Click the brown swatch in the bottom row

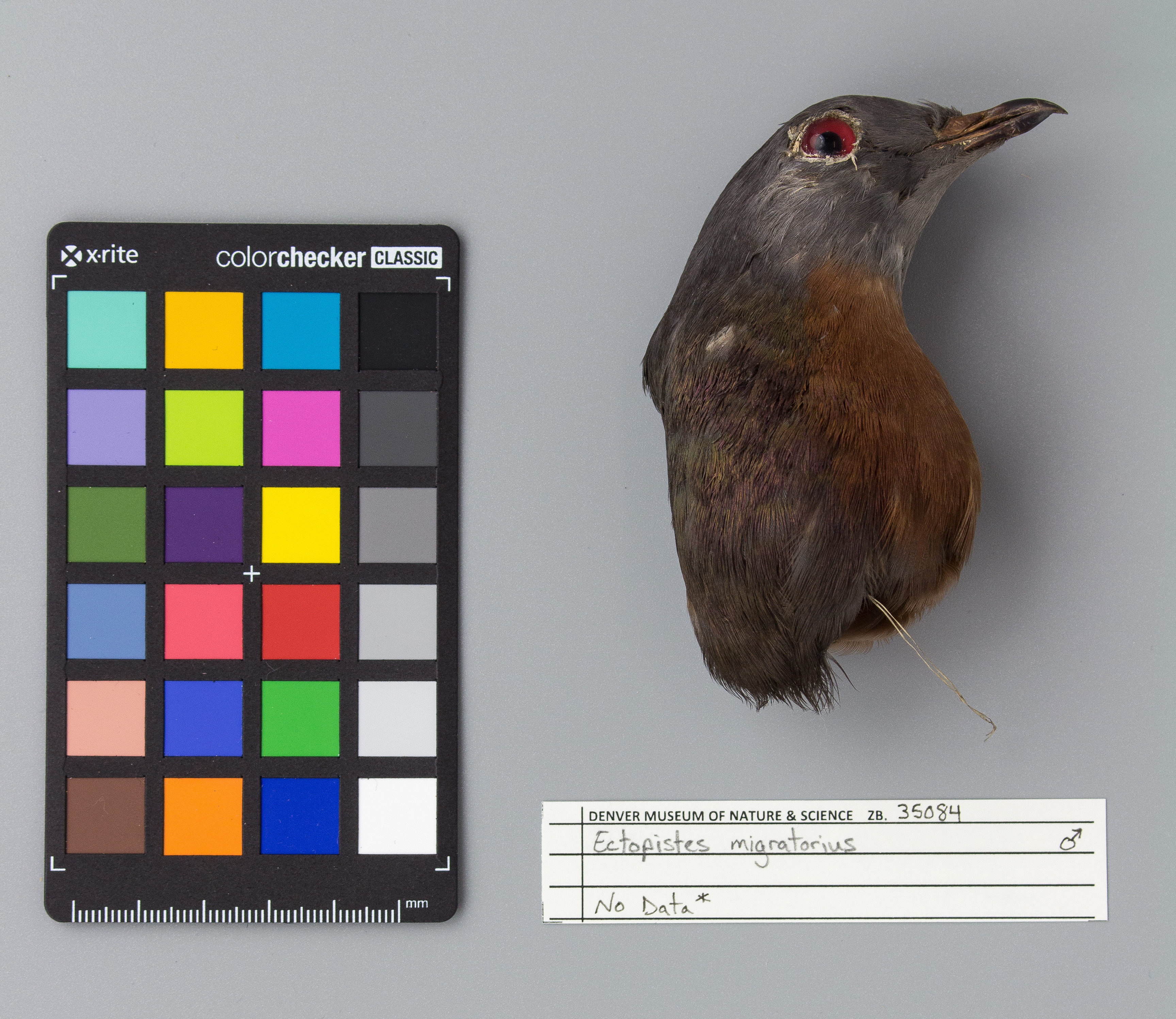click(x=106, y=816)
